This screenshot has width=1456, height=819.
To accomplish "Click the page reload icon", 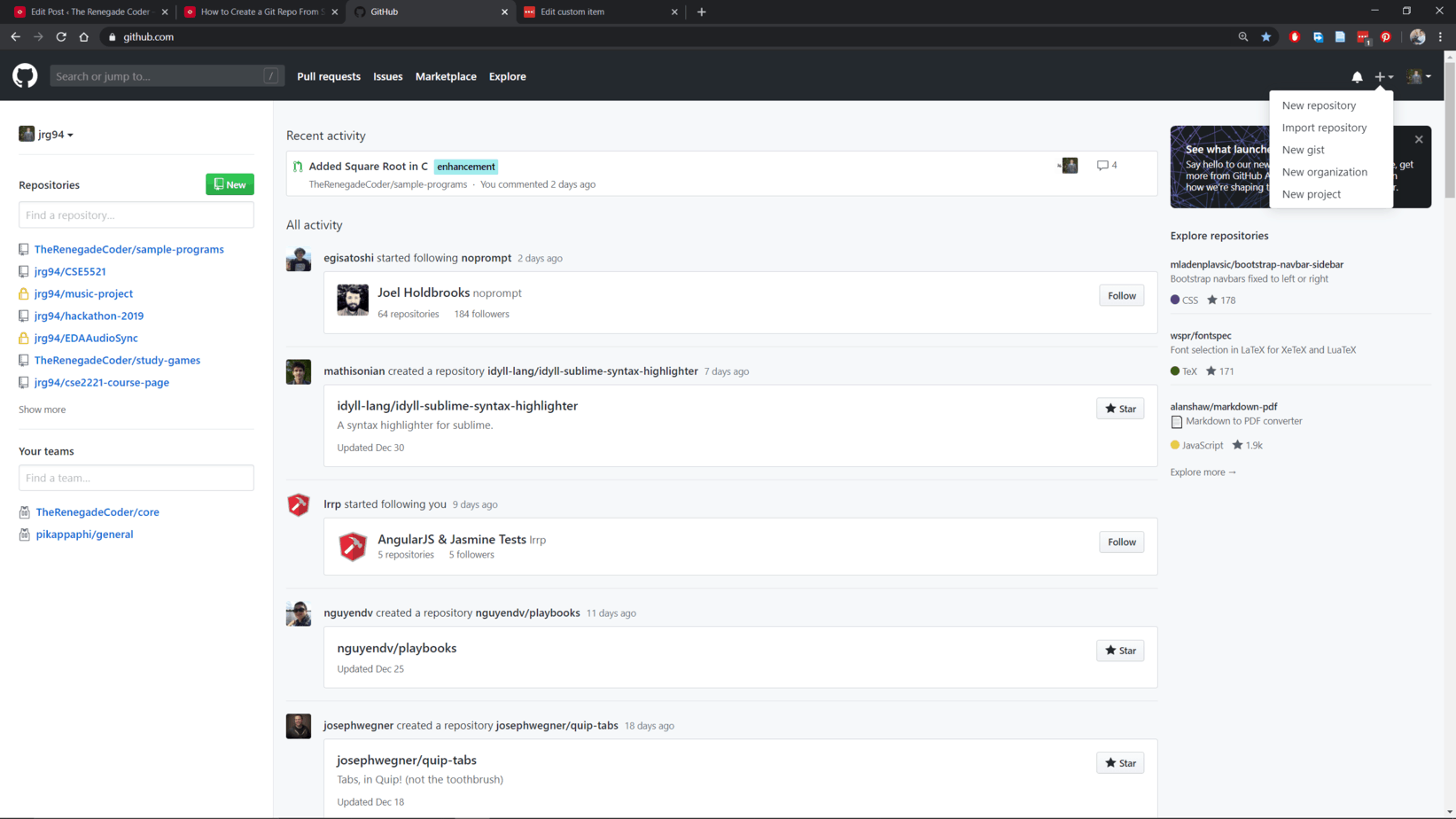I will pyautogui.click(x=60, y=36).
